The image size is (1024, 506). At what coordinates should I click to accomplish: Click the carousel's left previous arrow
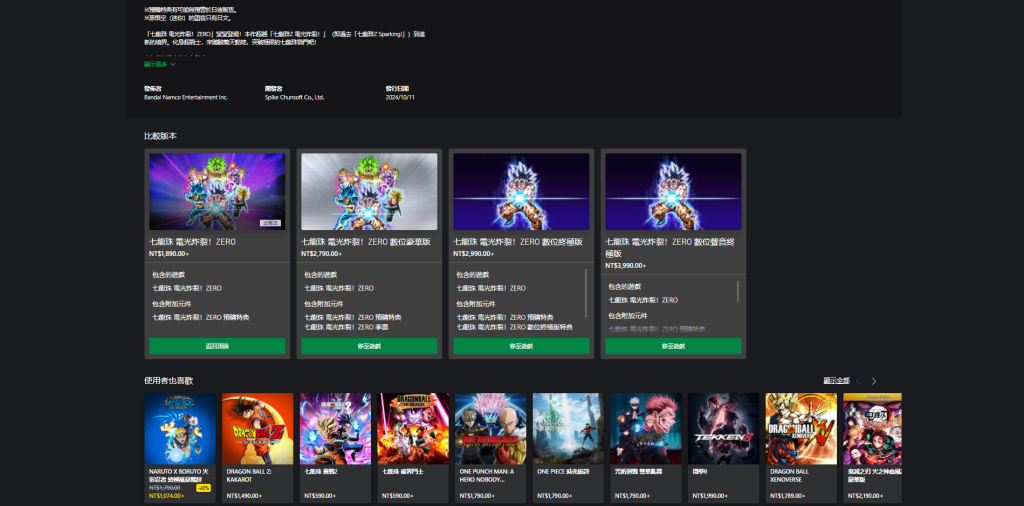tap(858, 381)
